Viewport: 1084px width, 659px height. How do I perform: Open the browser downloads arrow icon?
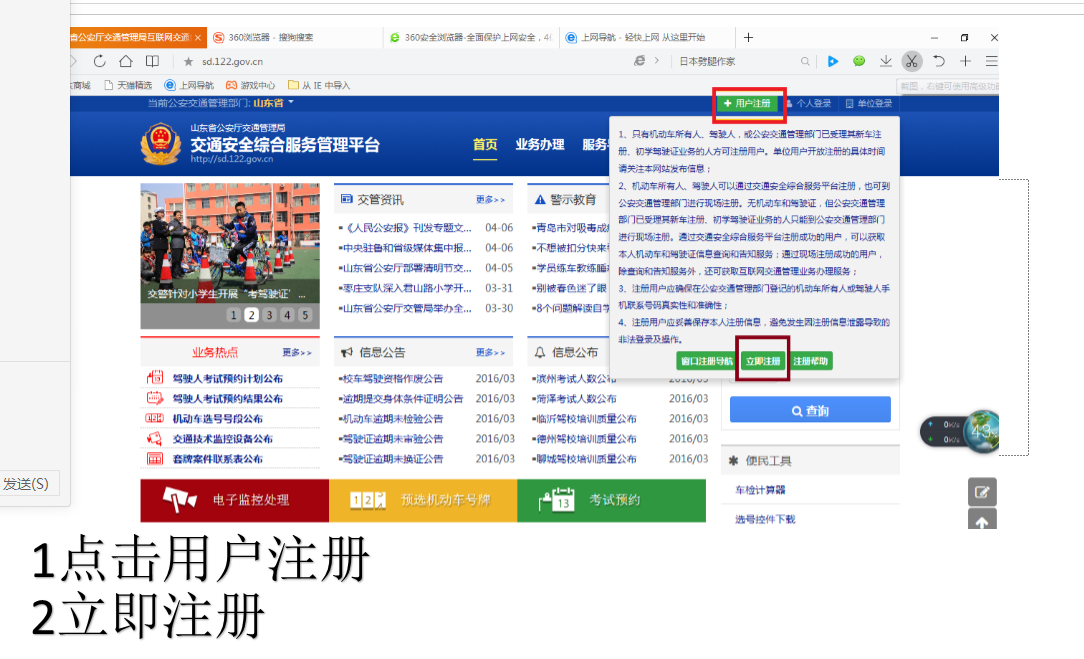885,61
